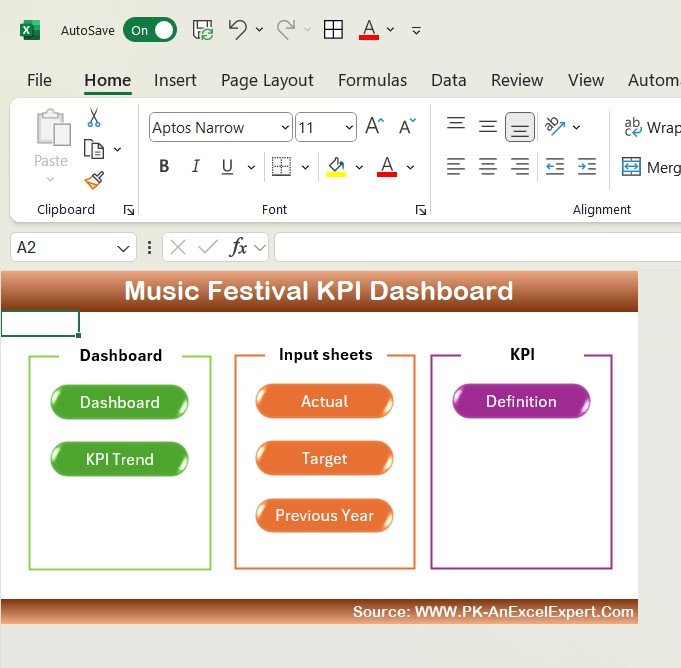681x668 pixels.
Task: Apply red font color in ribbon
Action: point(387,167)
